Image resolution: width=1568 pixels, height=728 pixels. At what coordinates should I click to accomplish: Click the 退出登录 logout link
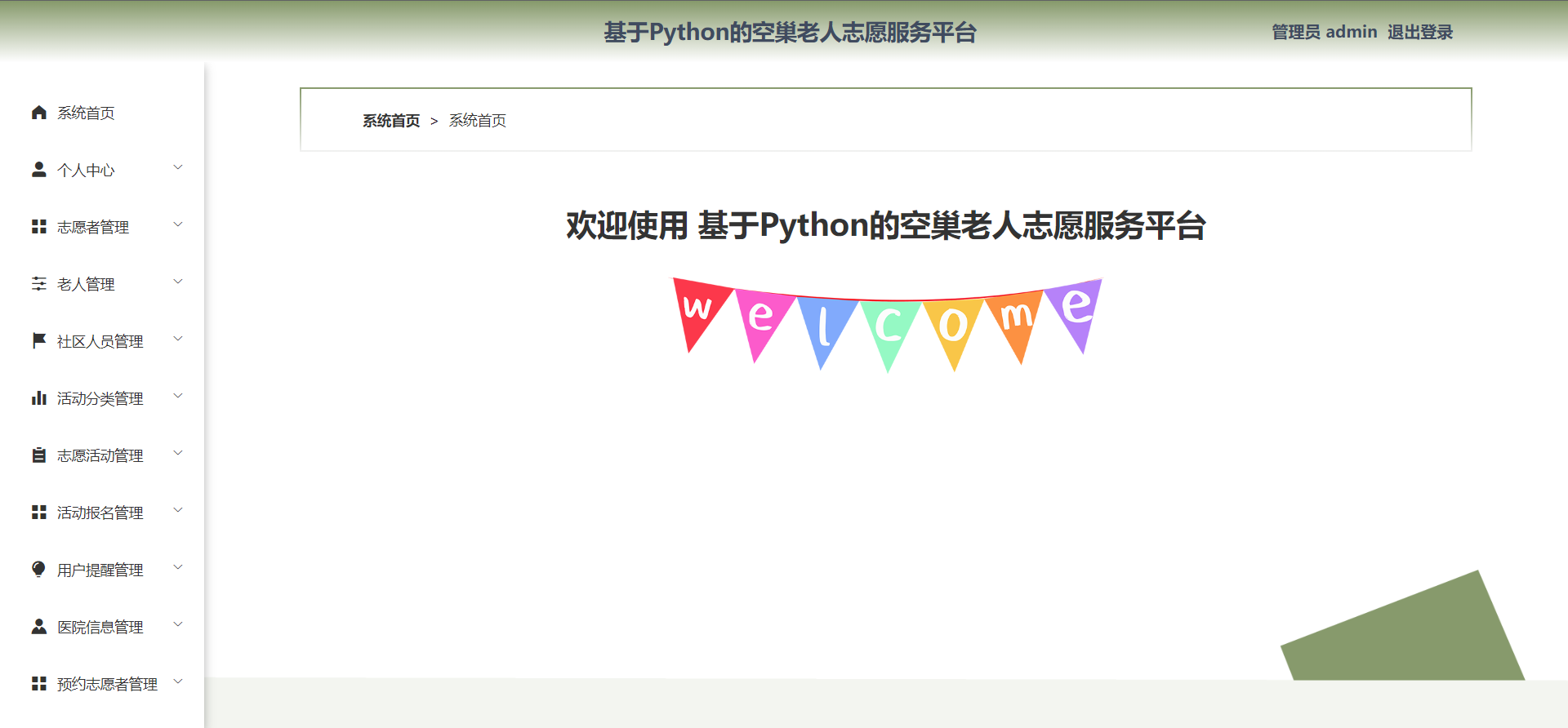1420,32
